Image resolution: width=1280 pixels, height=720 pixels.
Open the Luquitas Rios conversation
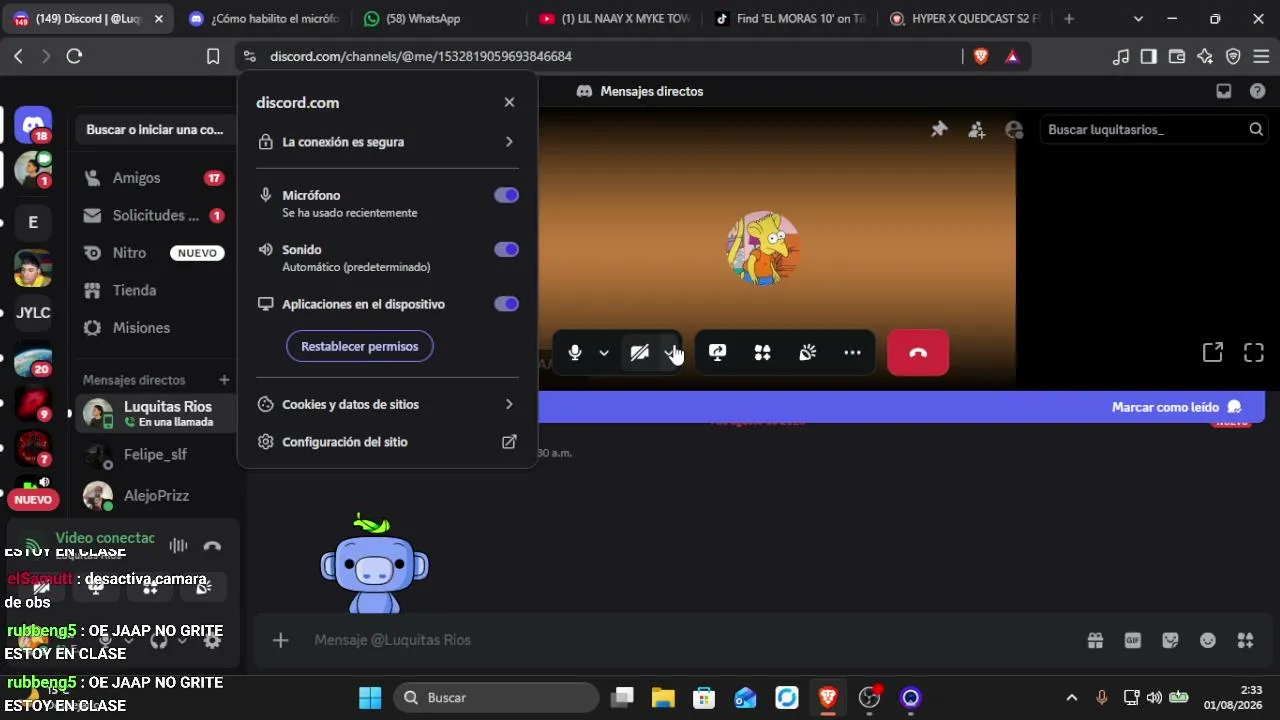pyautogui.click(x=156, y=413)
